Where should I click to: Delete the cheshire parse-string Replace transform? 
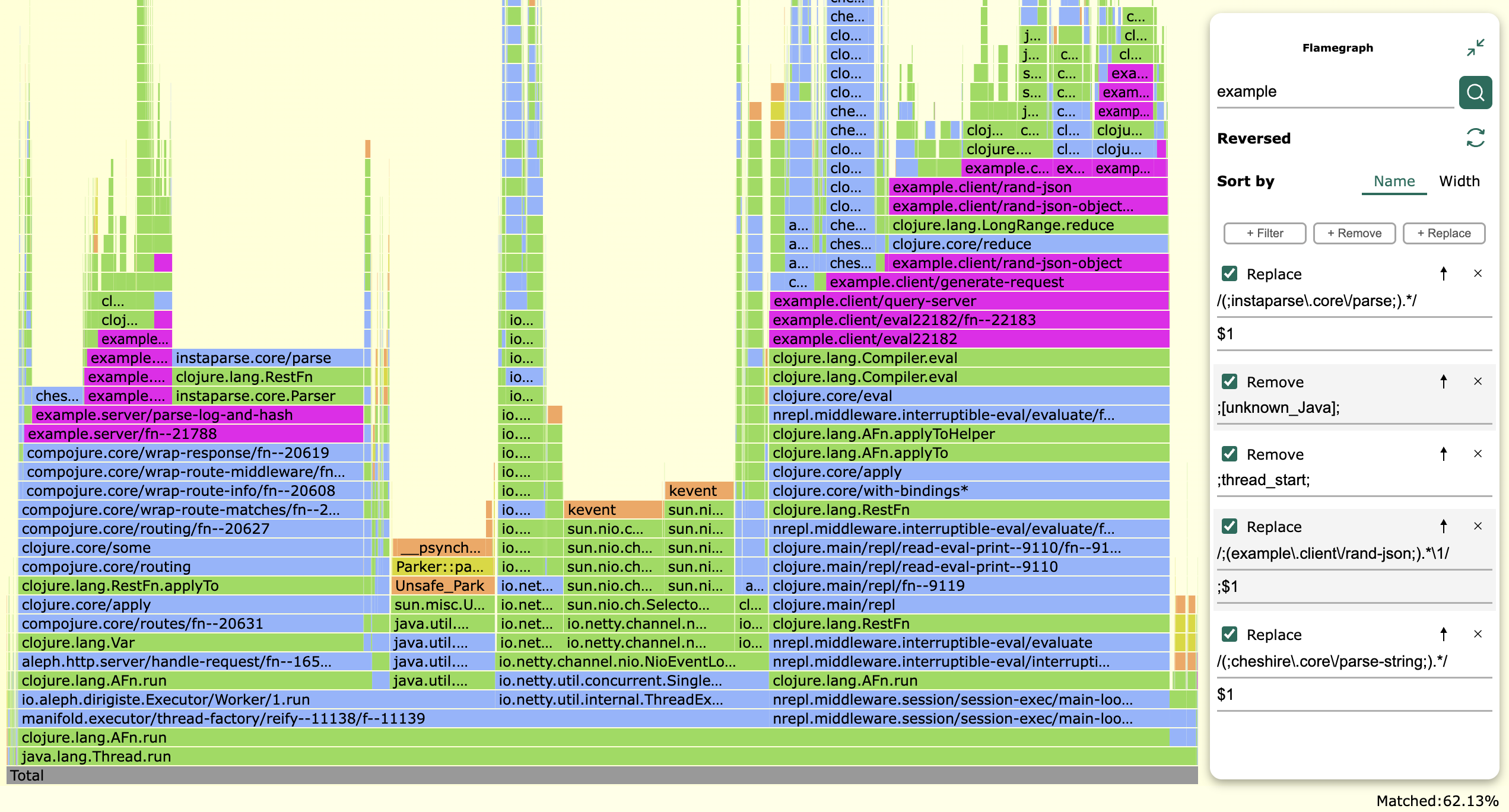click(x=1478, y=634)
